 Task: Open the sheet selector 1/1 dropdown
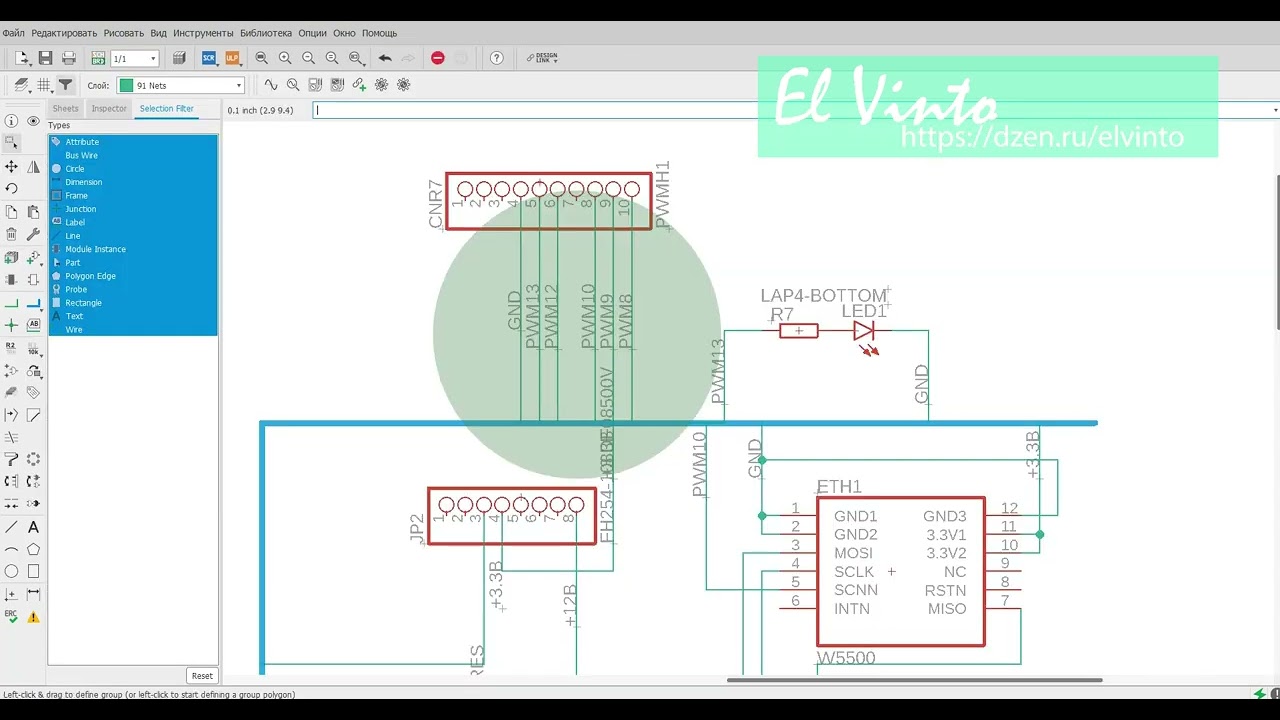tap(134, 58)
